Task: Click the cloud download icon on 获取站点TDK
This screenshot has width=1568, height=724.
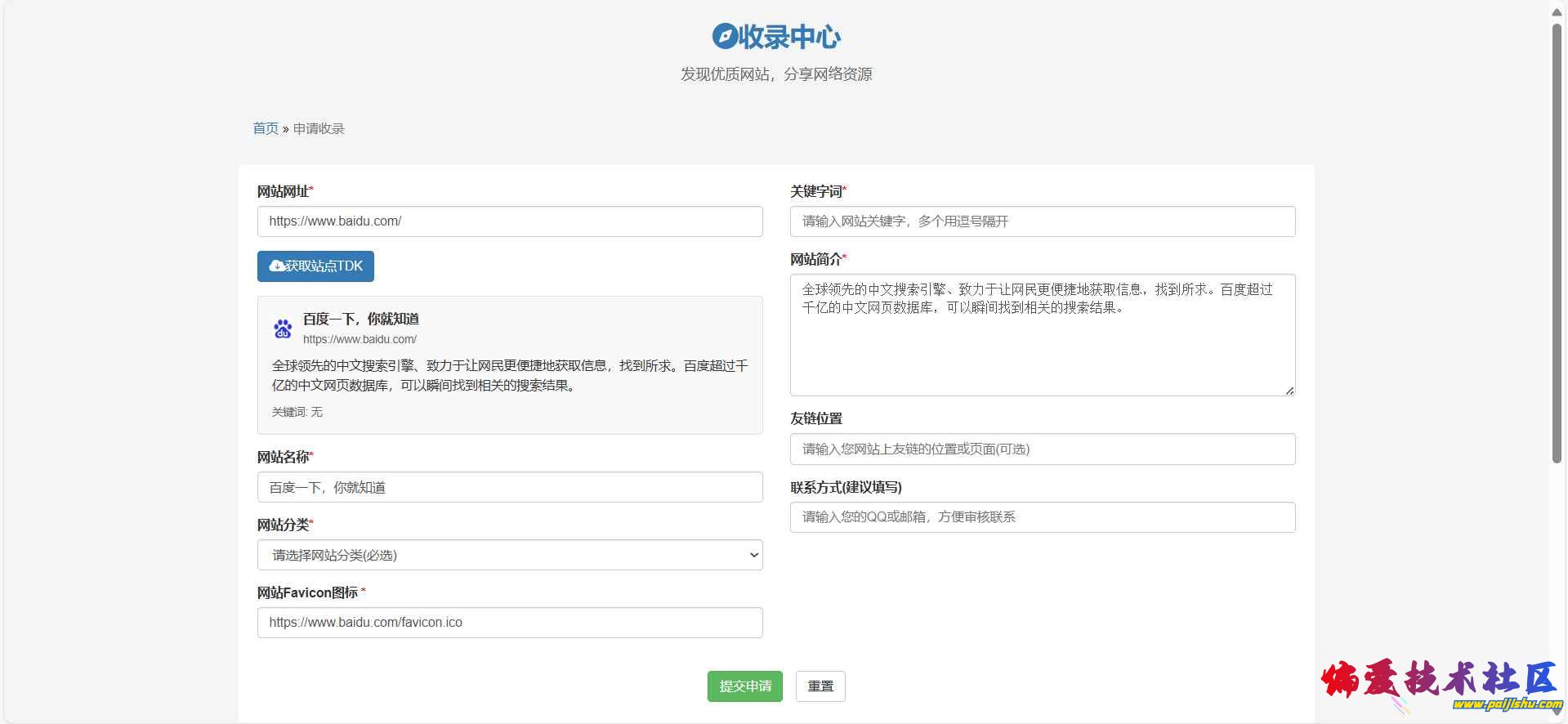Action: [277, 266]
